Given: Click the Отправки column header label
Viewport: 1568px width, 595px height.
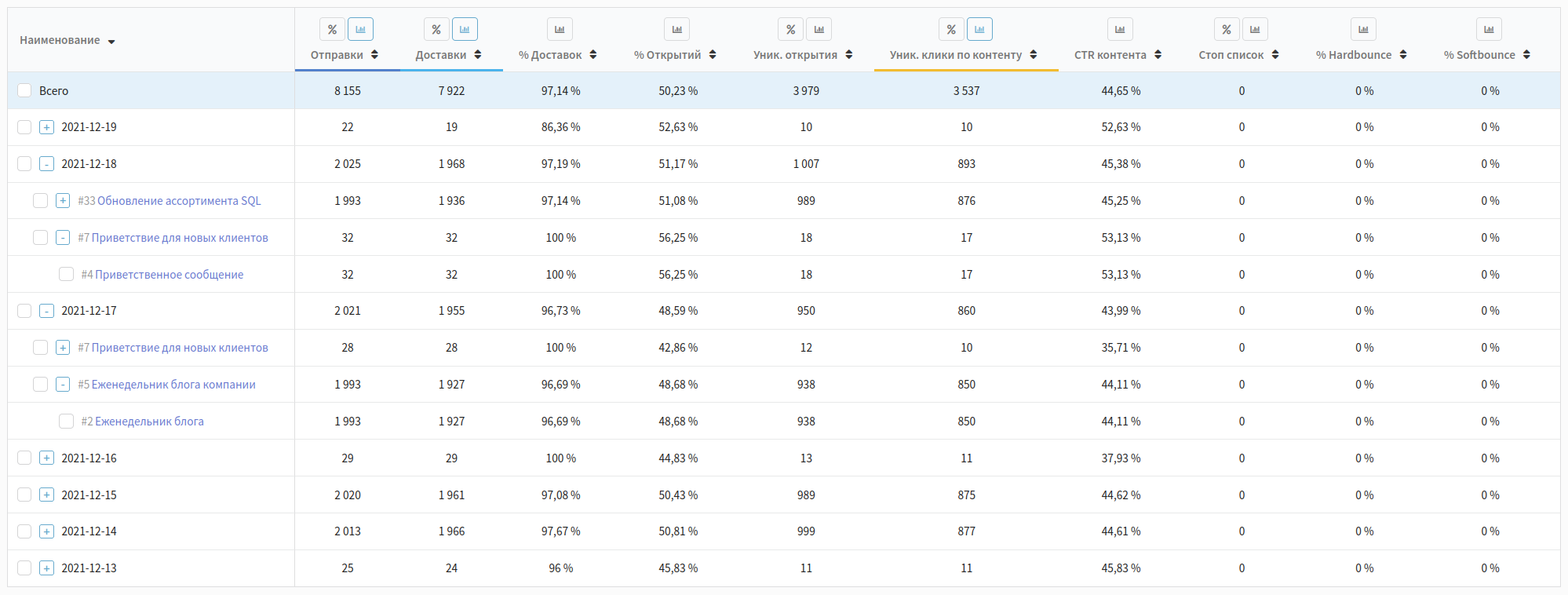Looking at the screenshot, I should click(337, 55).
